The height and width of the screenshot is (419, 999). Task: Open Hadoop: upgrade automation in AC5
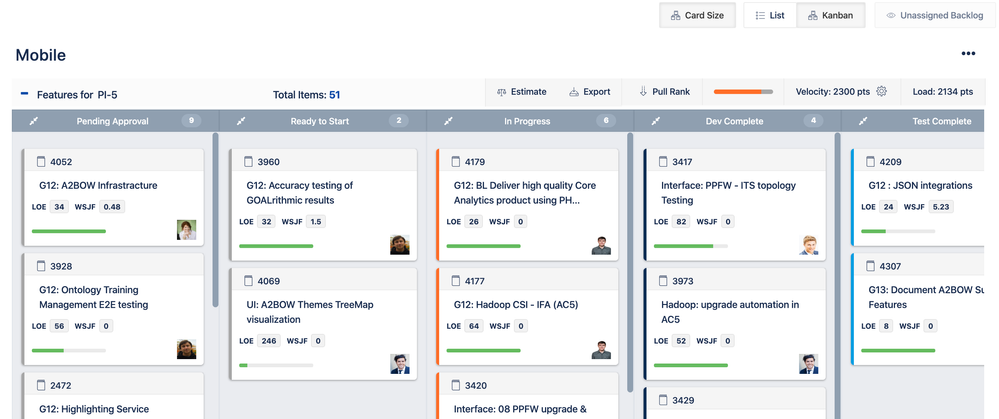(729, 312)
